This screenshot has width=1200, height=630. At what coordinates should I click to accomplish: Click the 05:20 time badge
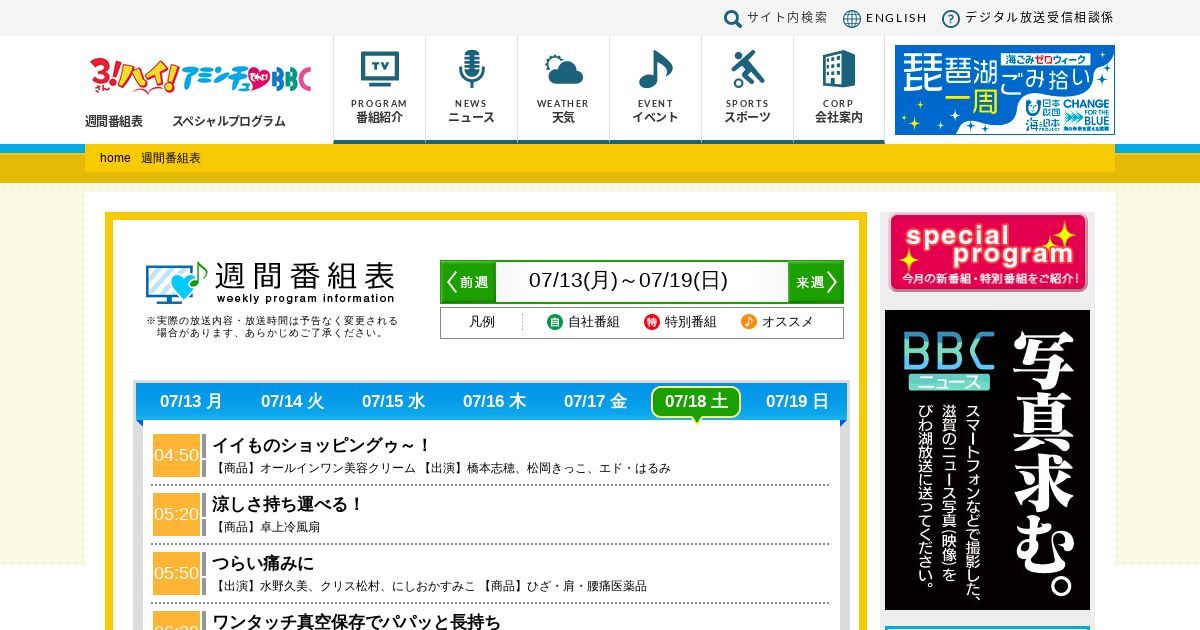pos(176,514)
